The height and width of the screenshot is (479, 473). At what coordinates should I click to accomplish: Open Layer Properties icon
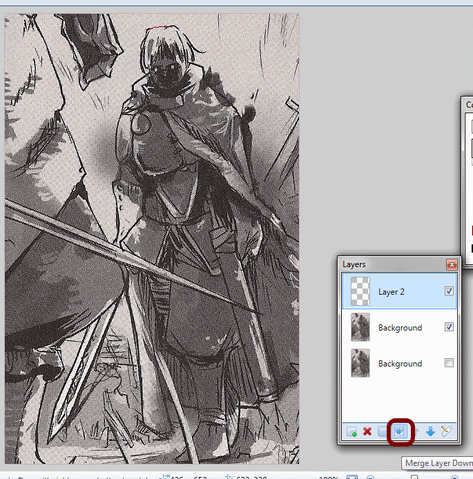pos(446,432)
